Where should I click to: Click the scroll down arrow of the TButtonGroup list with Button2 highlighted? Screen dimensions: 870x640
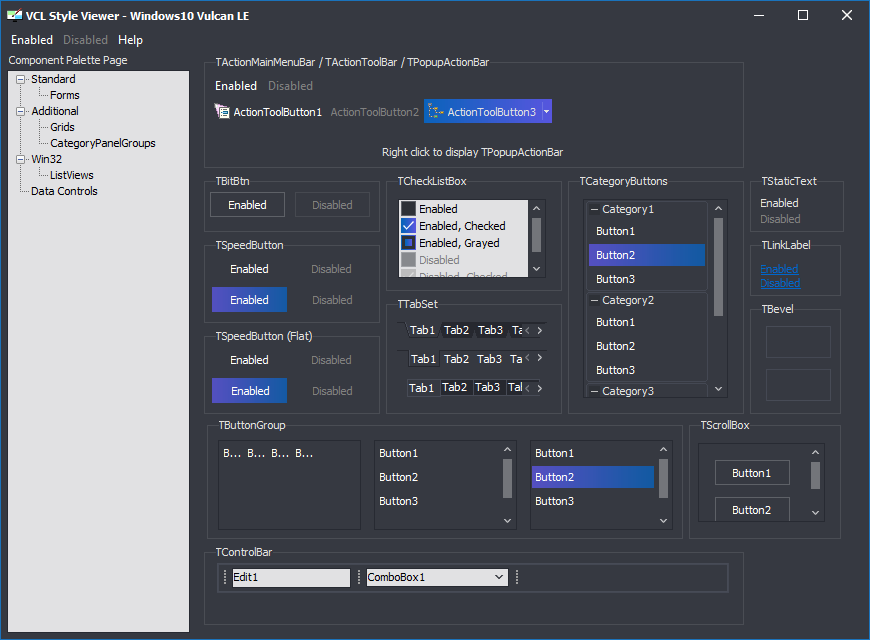tap(663, 521)
